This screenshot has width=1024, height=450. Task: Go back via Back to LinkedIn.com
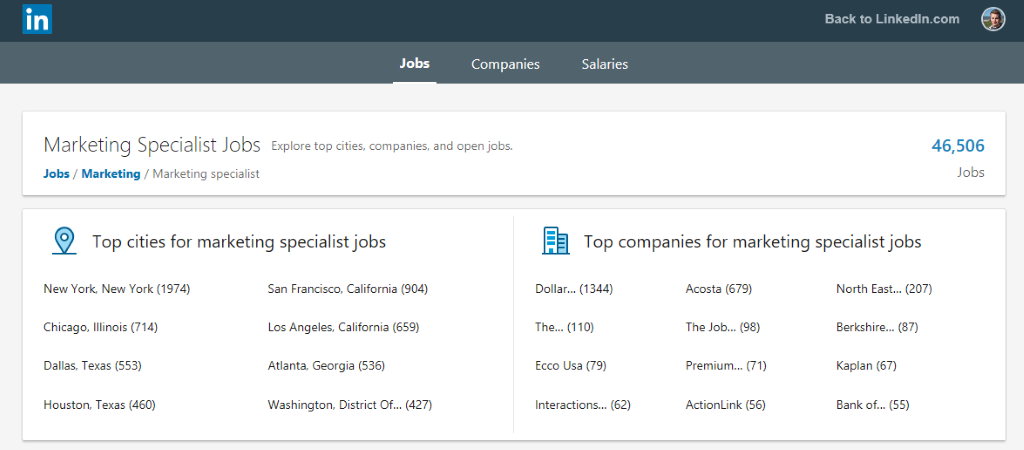tap(892, 19)
